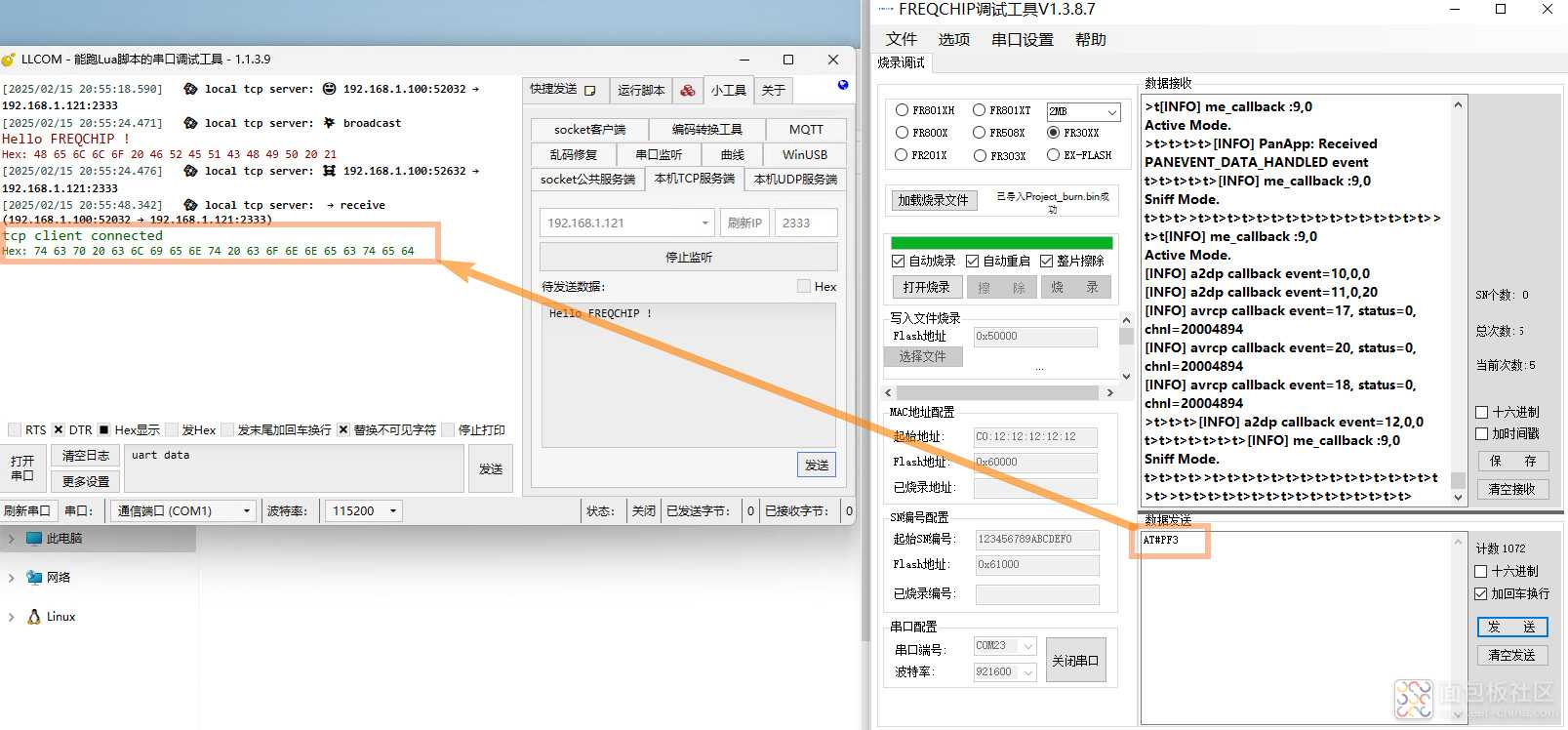This screenshot has width=1568, height=730.
Task: Select the FR801XH radio button
Action: tap(902, 110)
